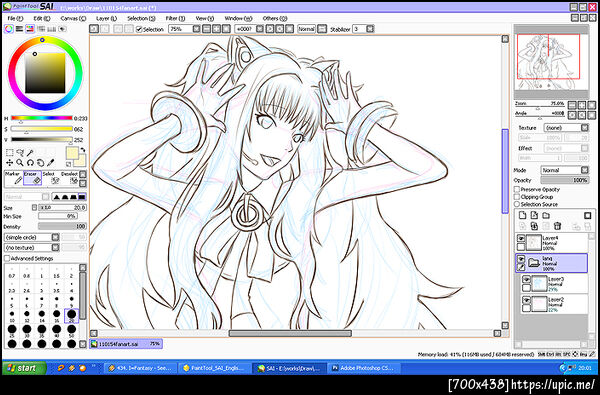The width and height of the screenshot is (600, 395).
Task: Open the (no texture) brush texture dropdown
Action: pos(55,248)
